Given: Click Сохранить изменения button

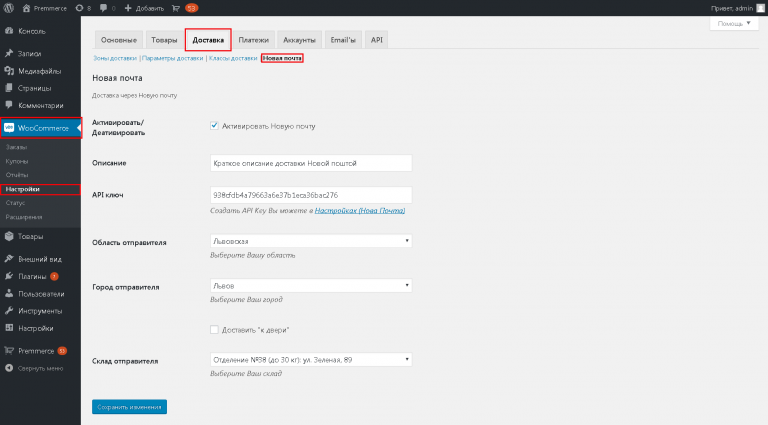Looking at the screenshot, I should 129,407.
